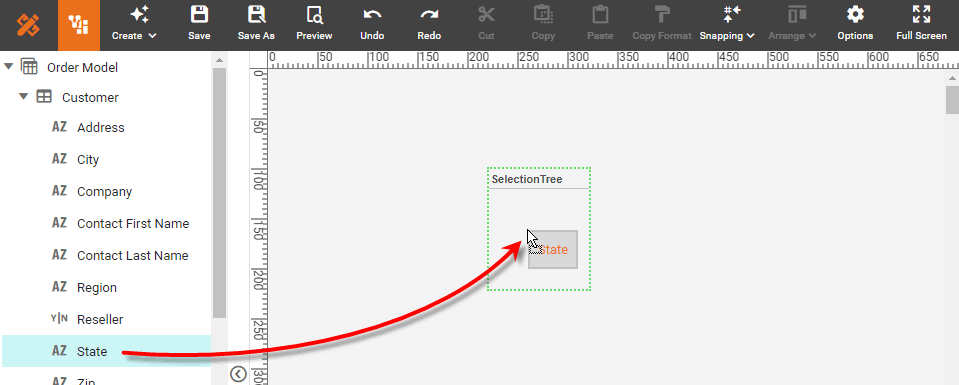Select the Reseller boolean field

click(x=100, y=320)
